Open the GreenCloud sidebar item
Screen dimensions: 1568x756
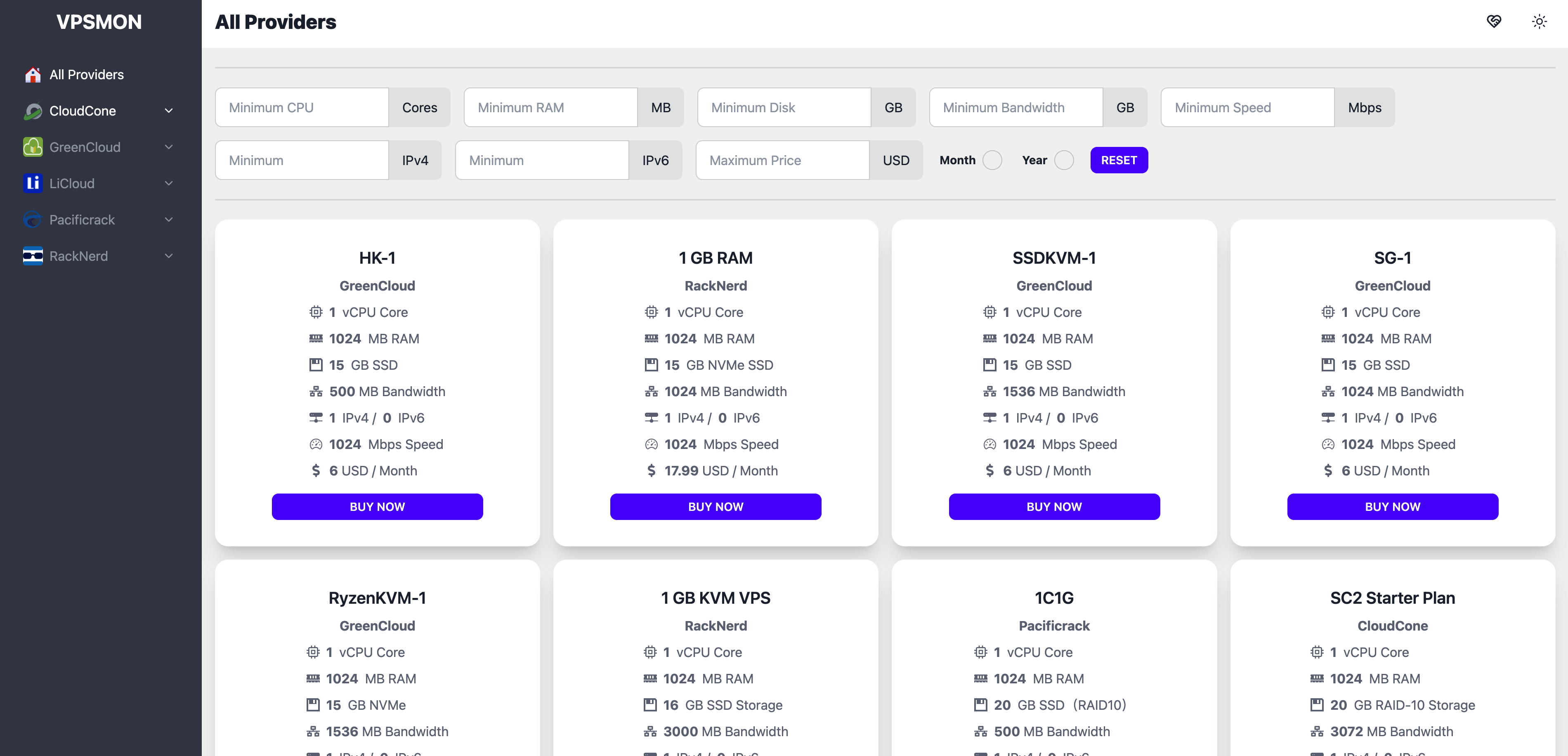click(x=100, y=146)
